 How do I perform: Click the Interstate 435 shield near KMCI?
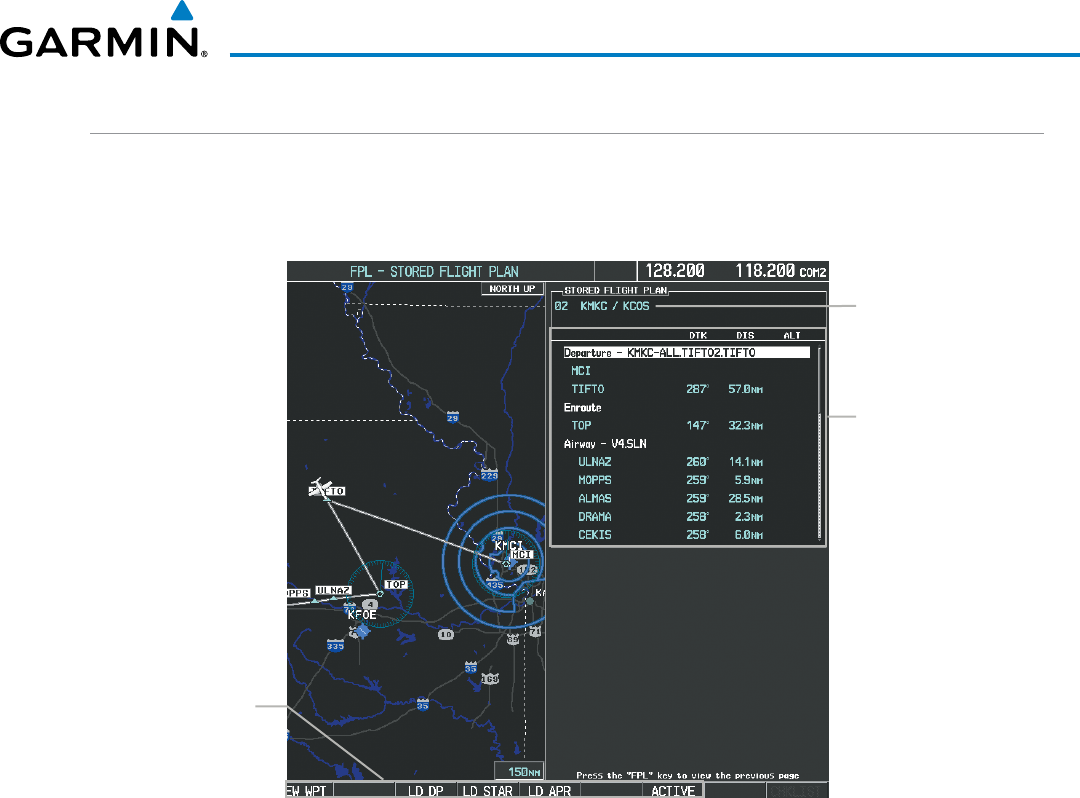click(495, 585)
